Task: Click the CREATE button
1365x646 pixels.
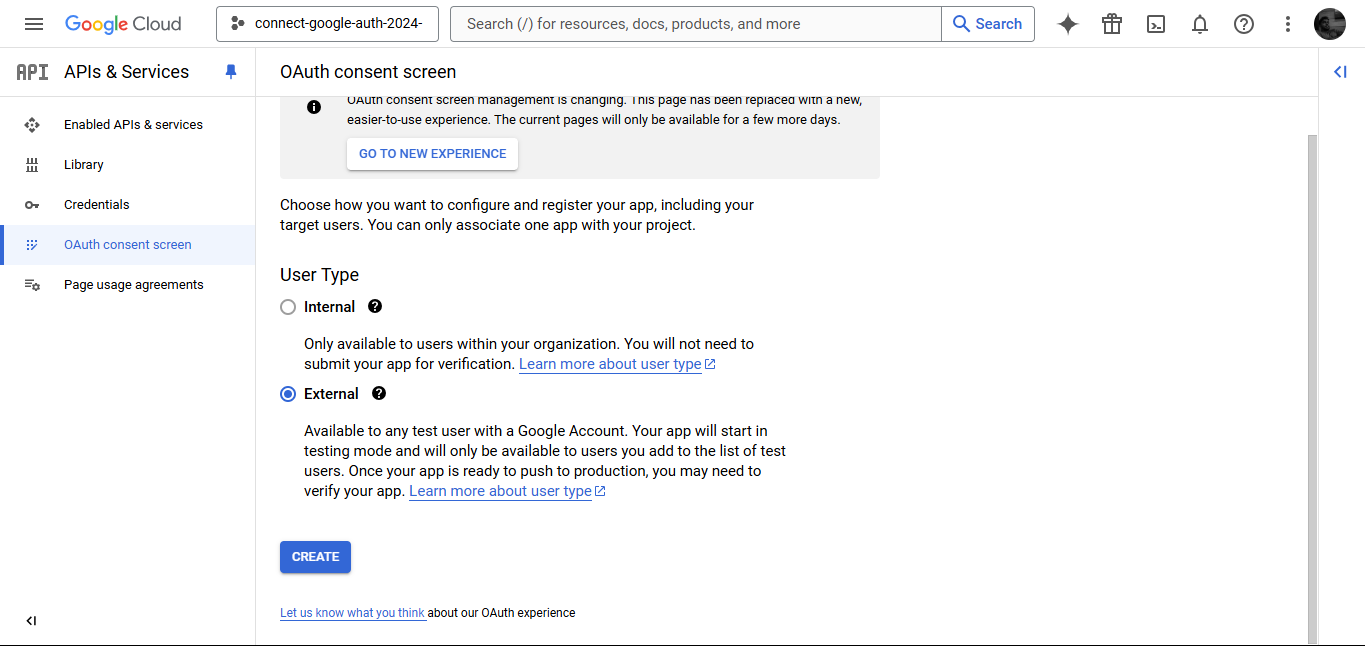Action: coord(315,557)
